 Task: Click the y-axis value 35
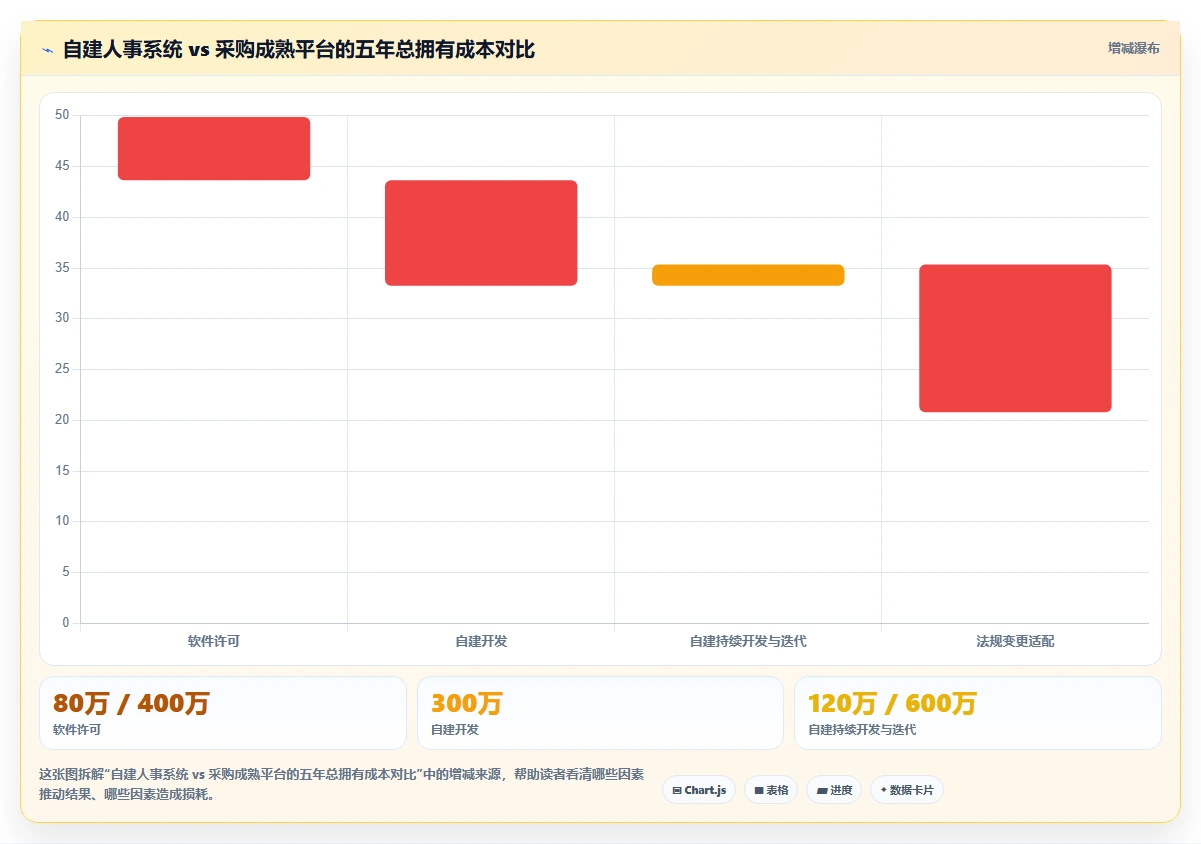62,267
